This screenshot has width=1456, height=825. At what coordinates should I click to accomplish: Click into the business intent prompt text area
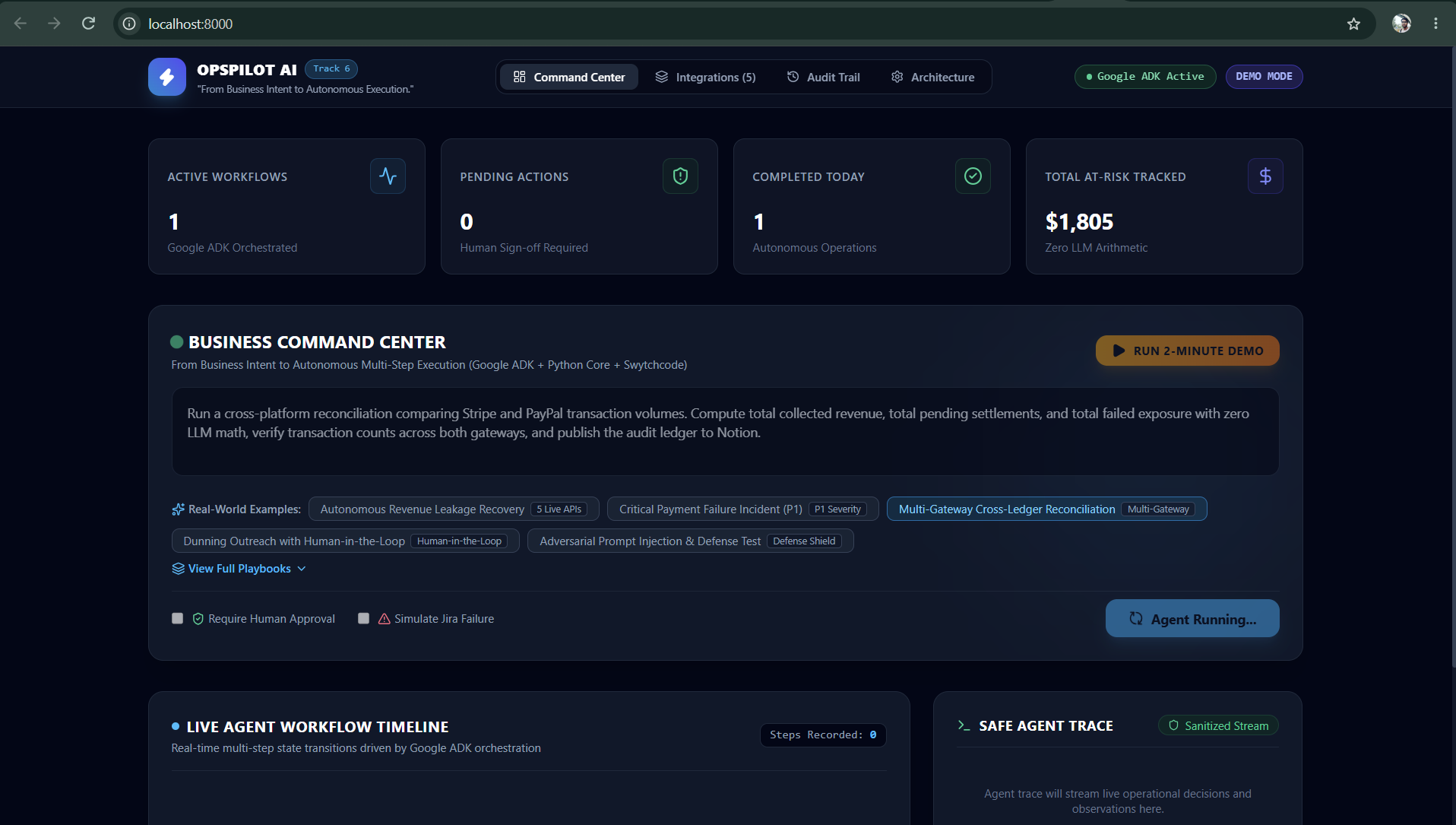(x=725, y=432)
